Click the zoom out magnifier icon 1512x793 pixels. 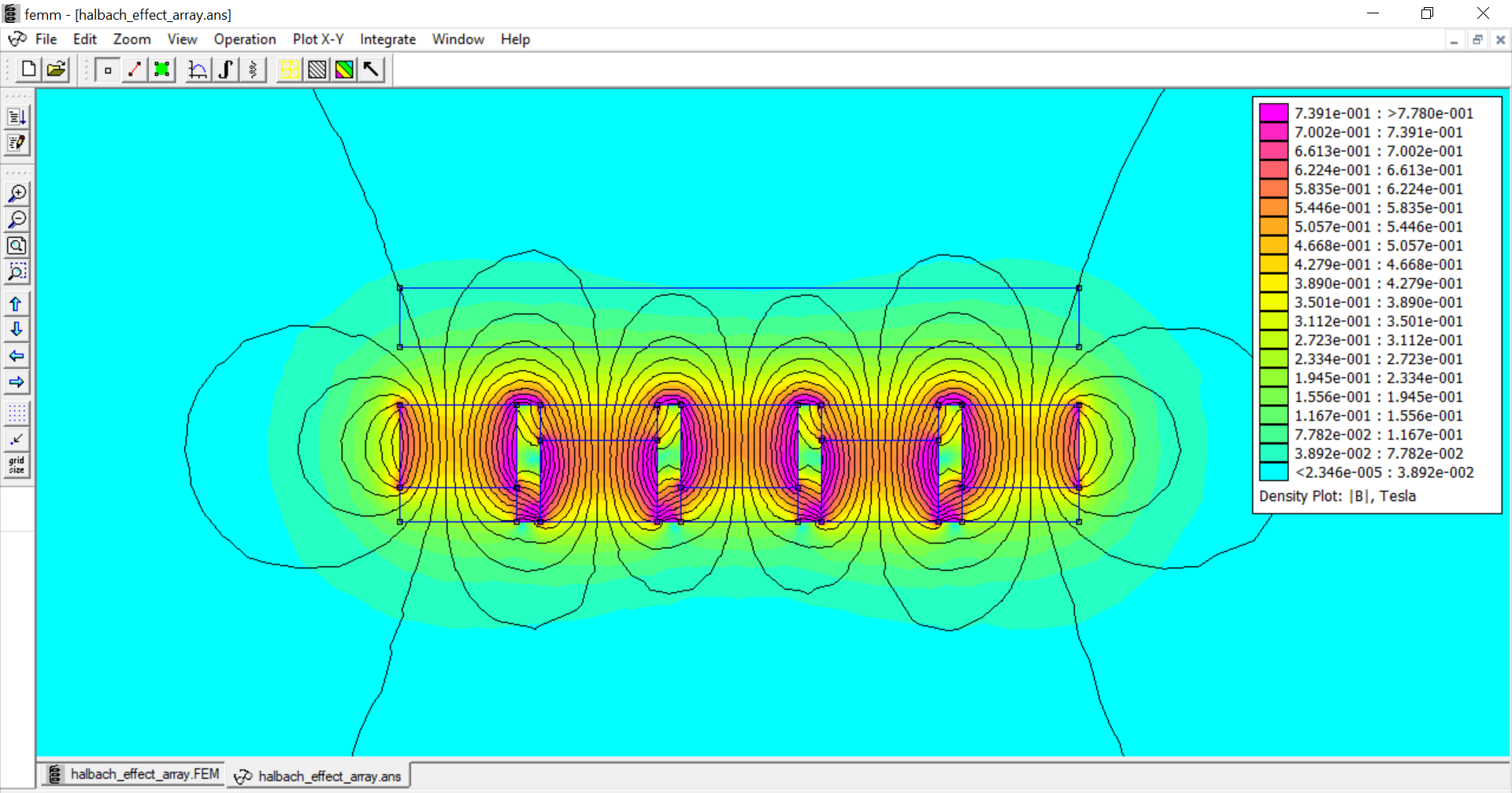[17, 219]
